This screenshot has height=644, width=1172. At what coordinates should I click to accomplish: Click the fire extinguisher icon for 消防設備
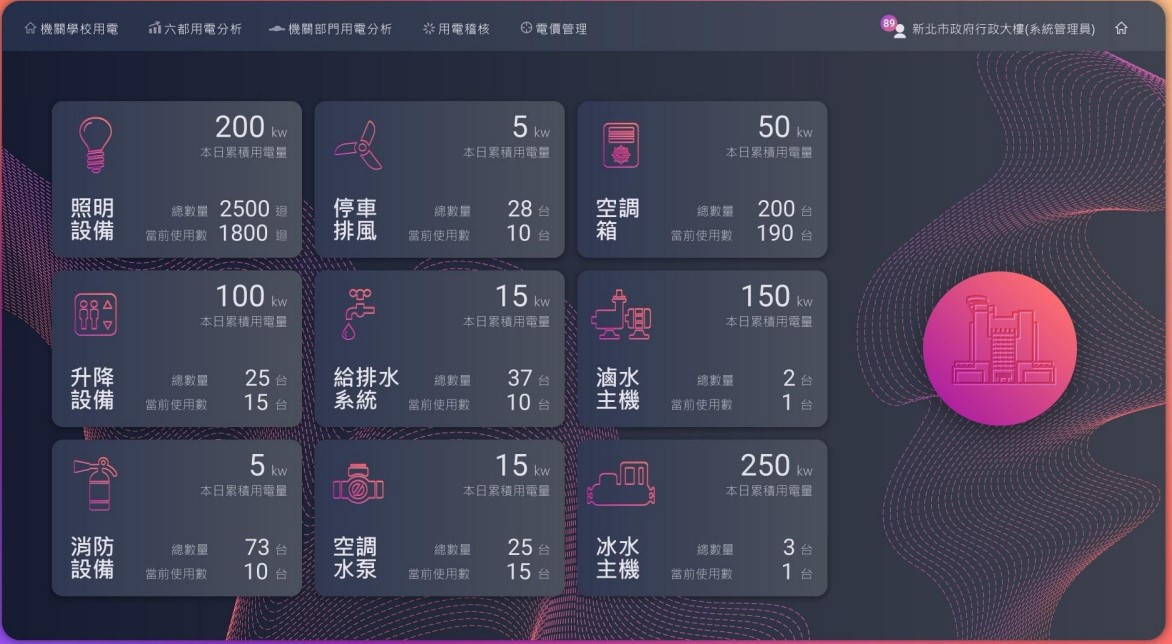tap(96, 483)
